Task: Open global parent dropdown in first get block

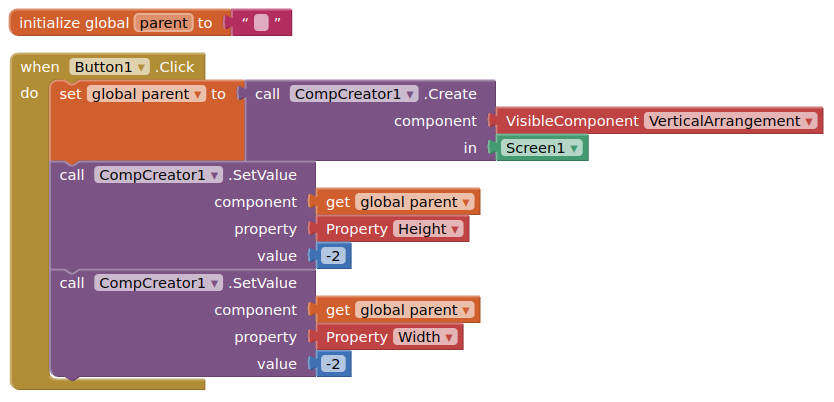Action: click(x=414, y=202)
